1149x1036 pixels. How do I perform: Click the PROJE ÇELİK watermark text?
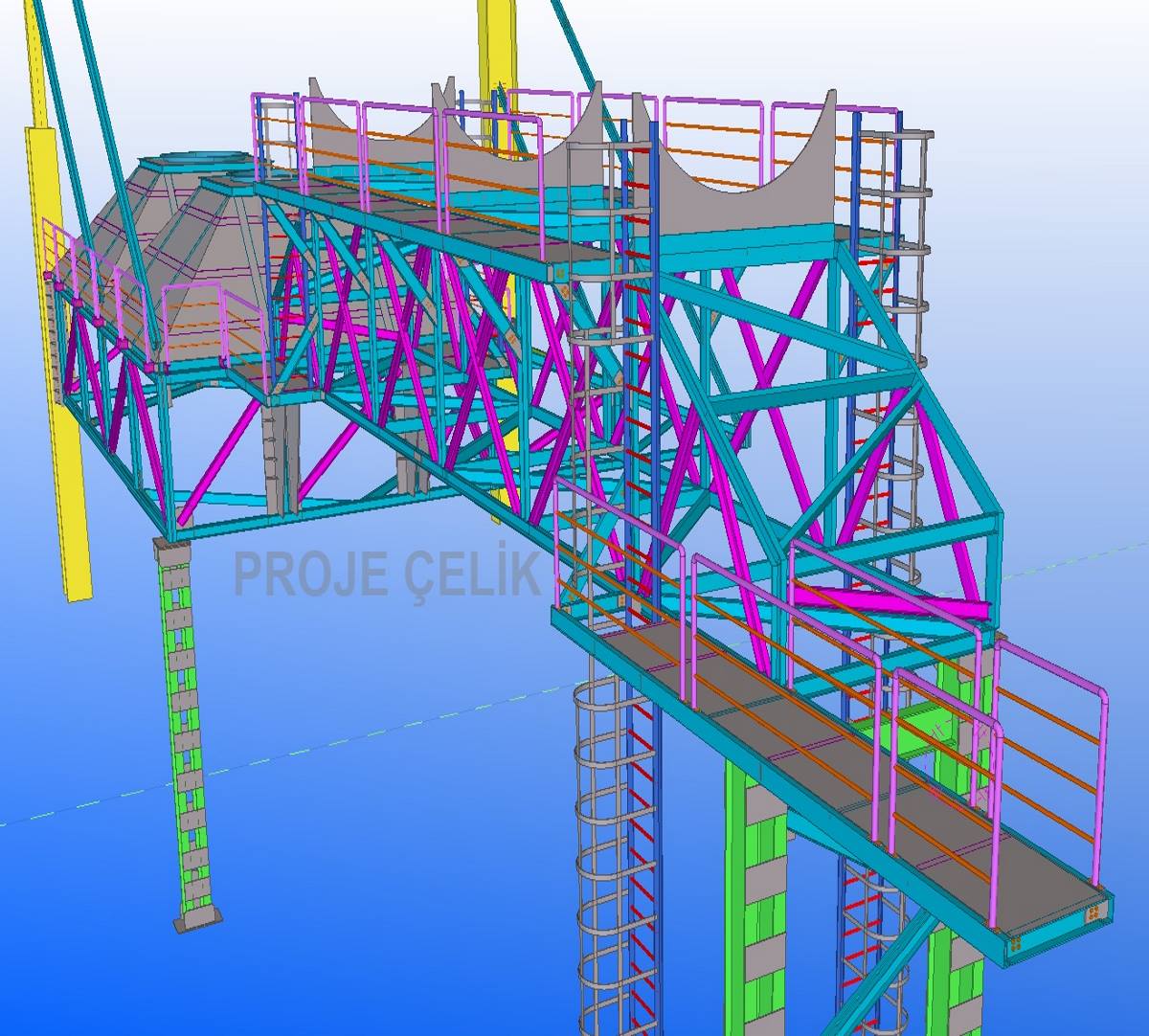388,574
